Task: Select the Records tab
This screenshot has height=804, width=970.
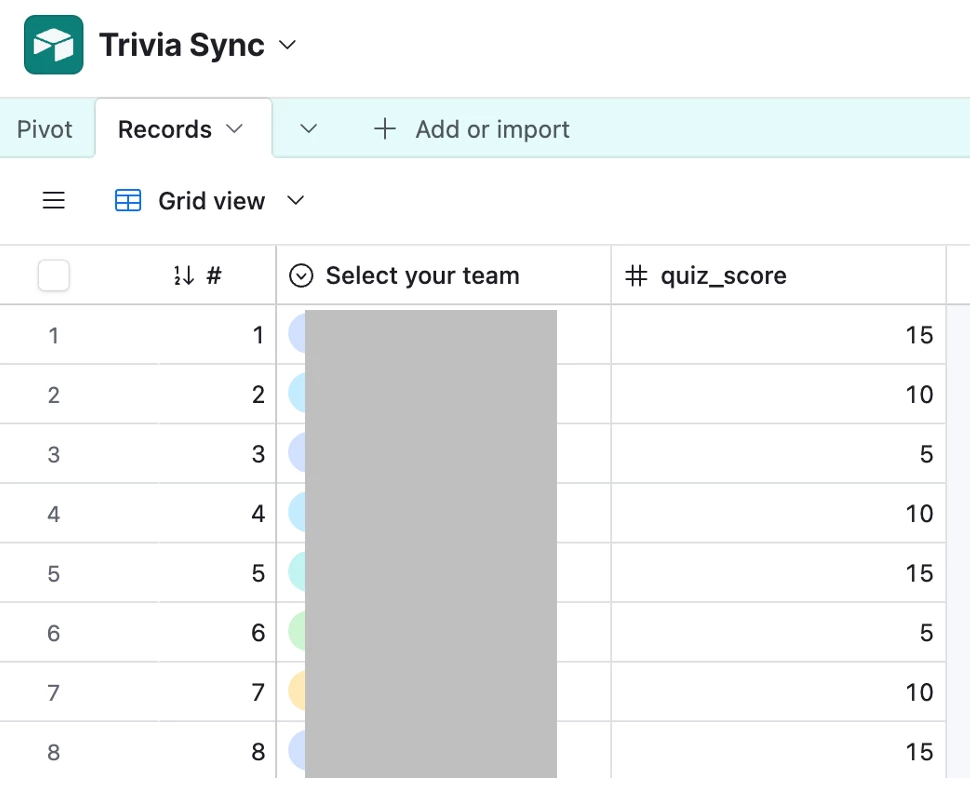Action: coord(165,129)
